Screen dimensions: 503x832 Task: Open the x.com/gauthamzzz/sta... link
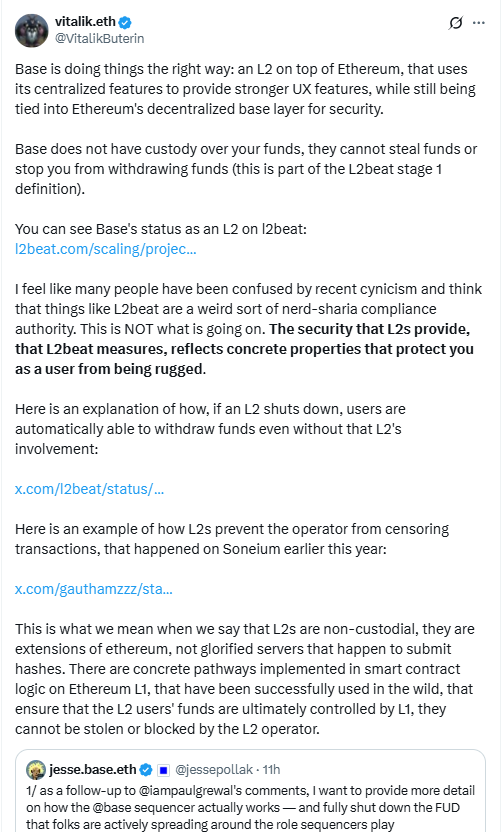point(93,589)
